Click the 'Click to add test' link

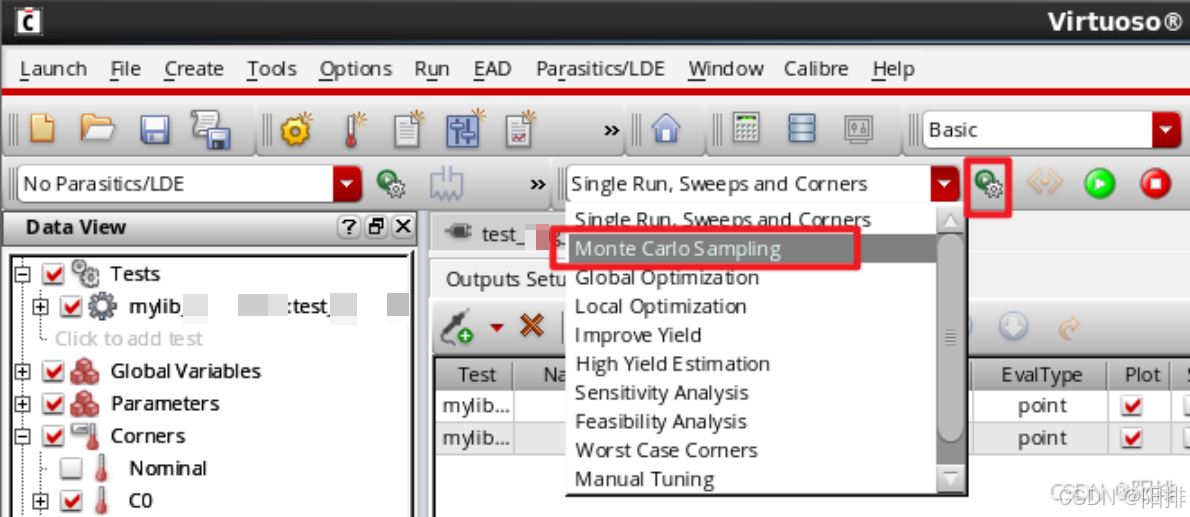click(129, 339)
